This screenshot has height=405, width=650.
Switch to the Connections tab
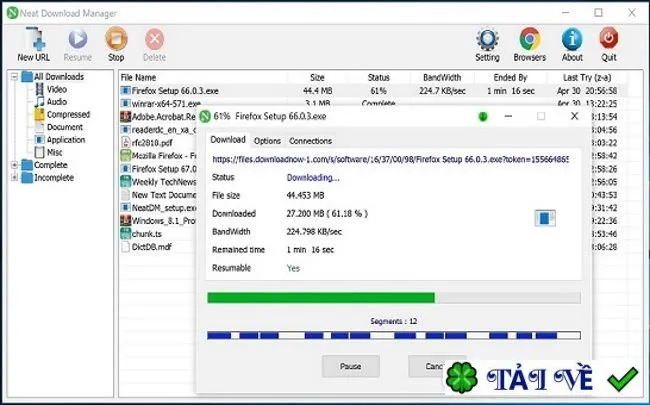tap(310, 141)
